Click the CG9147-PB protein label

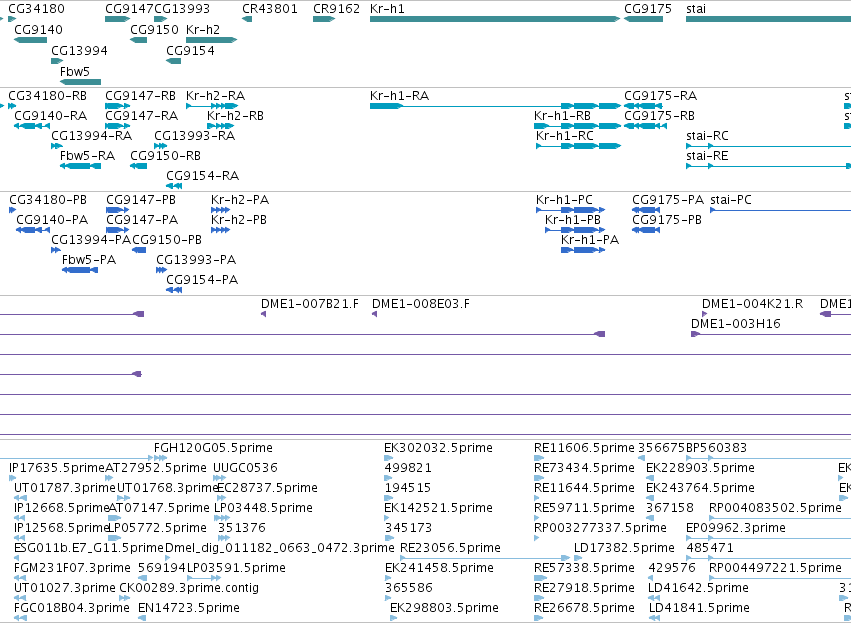[x=141, y=200]
